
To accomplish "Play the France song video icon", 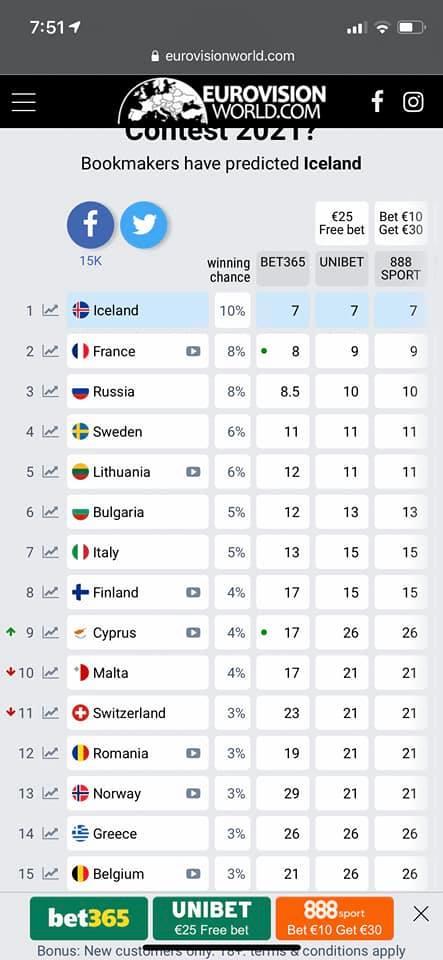I will coord(193,351).
